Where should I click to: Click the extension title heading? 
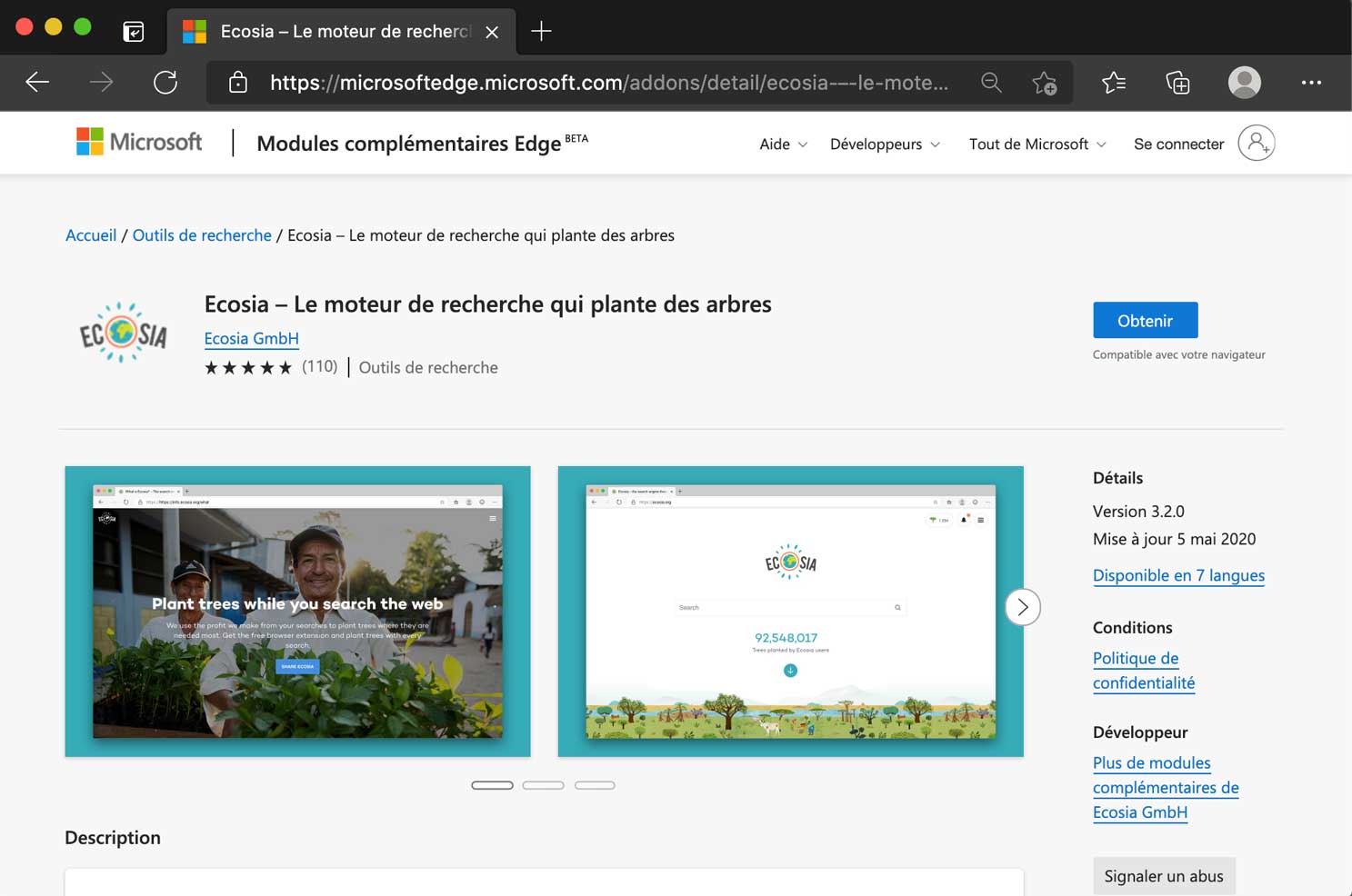[487, 304]
